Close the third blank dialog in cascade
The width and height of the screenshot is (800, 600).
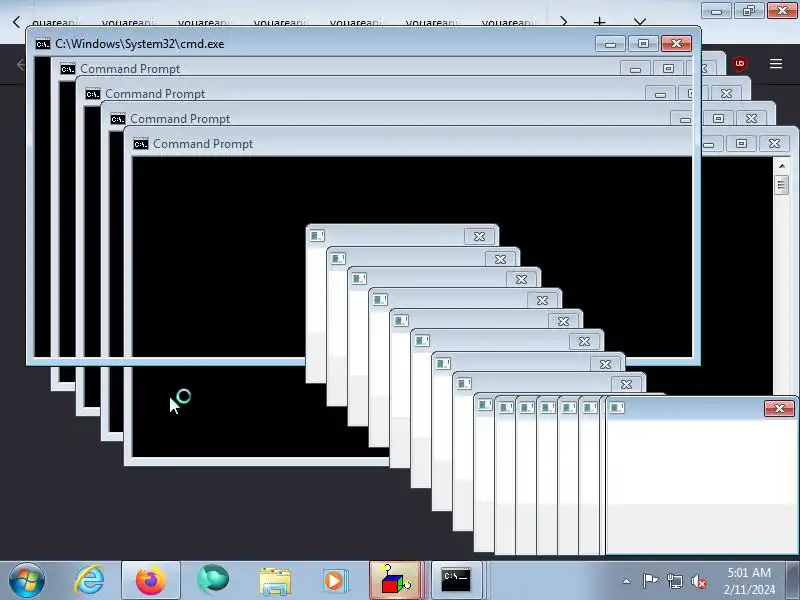point(521,279)
